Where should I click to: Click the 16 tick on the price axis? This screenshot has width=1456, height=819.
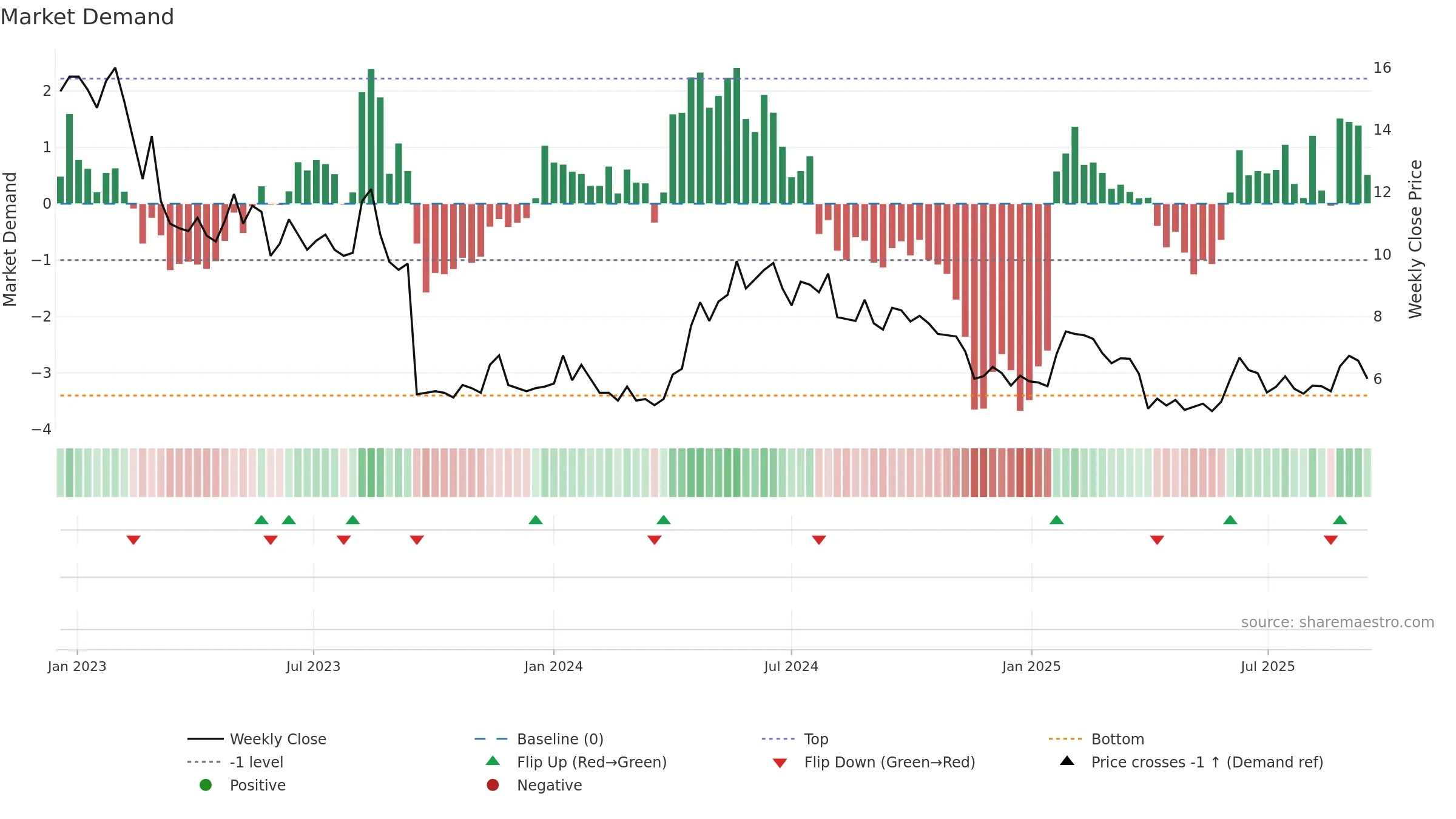1382,67
